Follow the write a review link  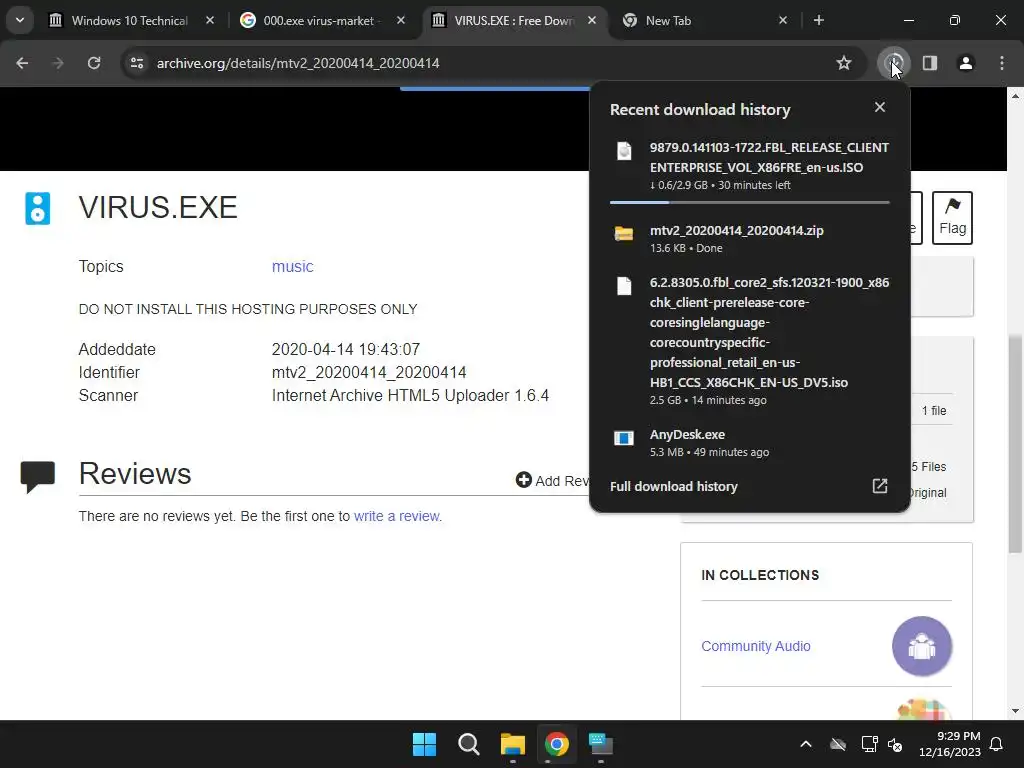pyautogui.click(x=397, y=516)
